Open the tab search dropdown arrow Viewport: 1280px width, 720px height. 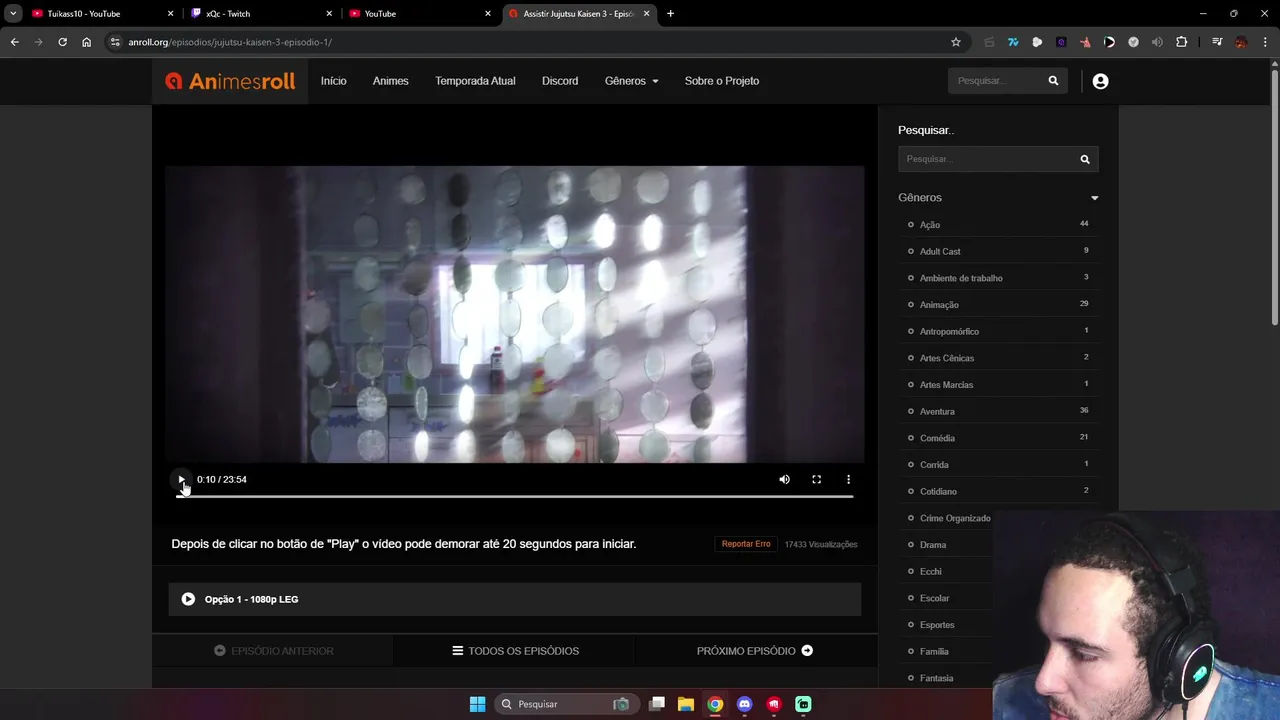point(13,14)
